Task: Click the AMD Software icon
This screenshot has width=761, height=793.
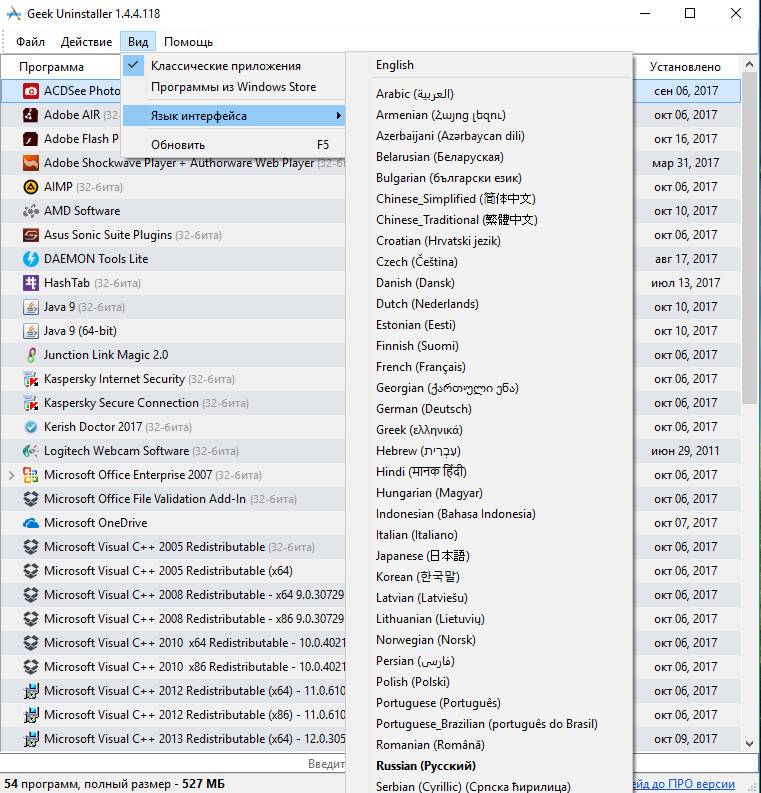Action: 31,211
